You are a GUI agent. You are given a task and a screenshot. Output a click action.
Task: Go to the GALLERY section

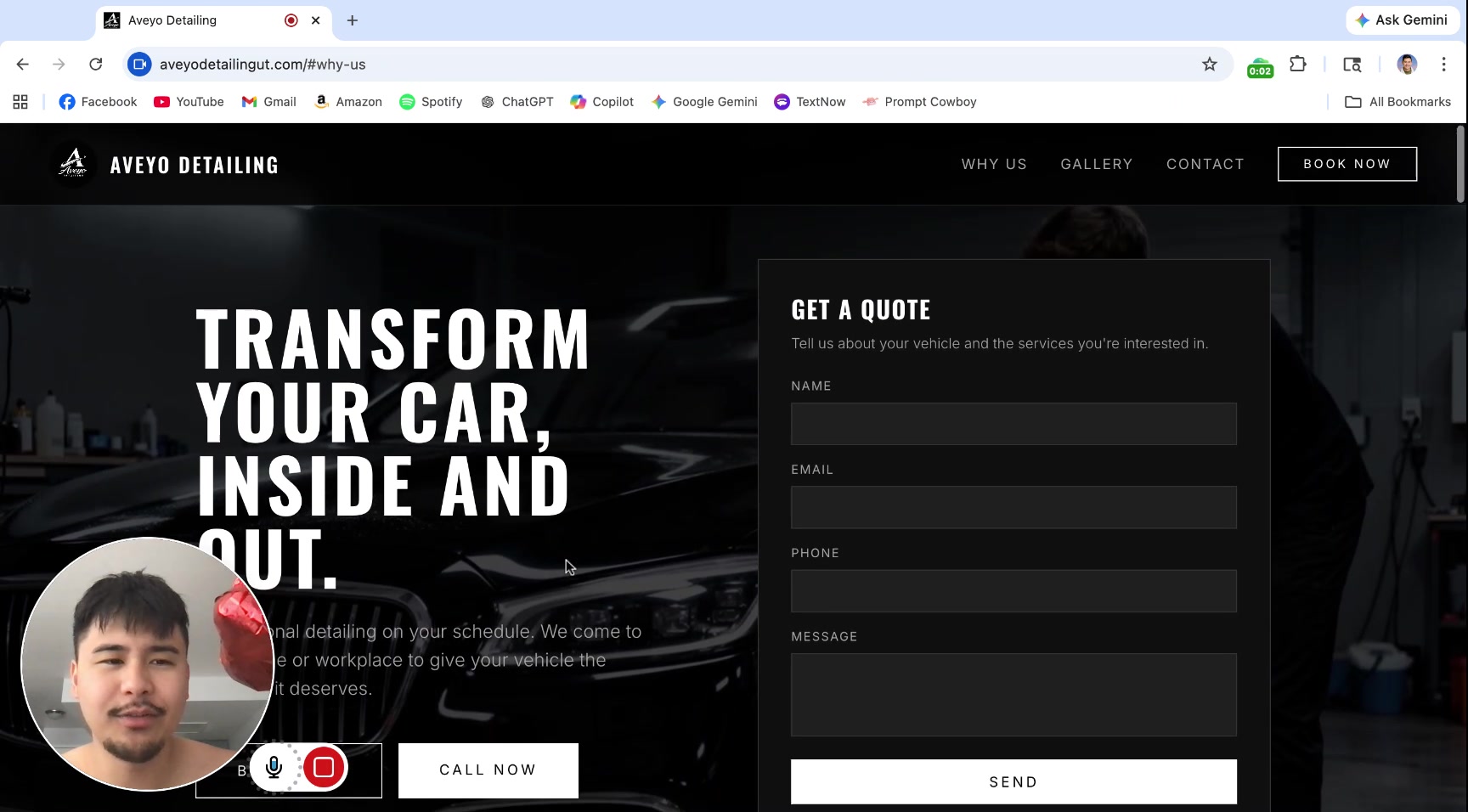coord(1096,164)
